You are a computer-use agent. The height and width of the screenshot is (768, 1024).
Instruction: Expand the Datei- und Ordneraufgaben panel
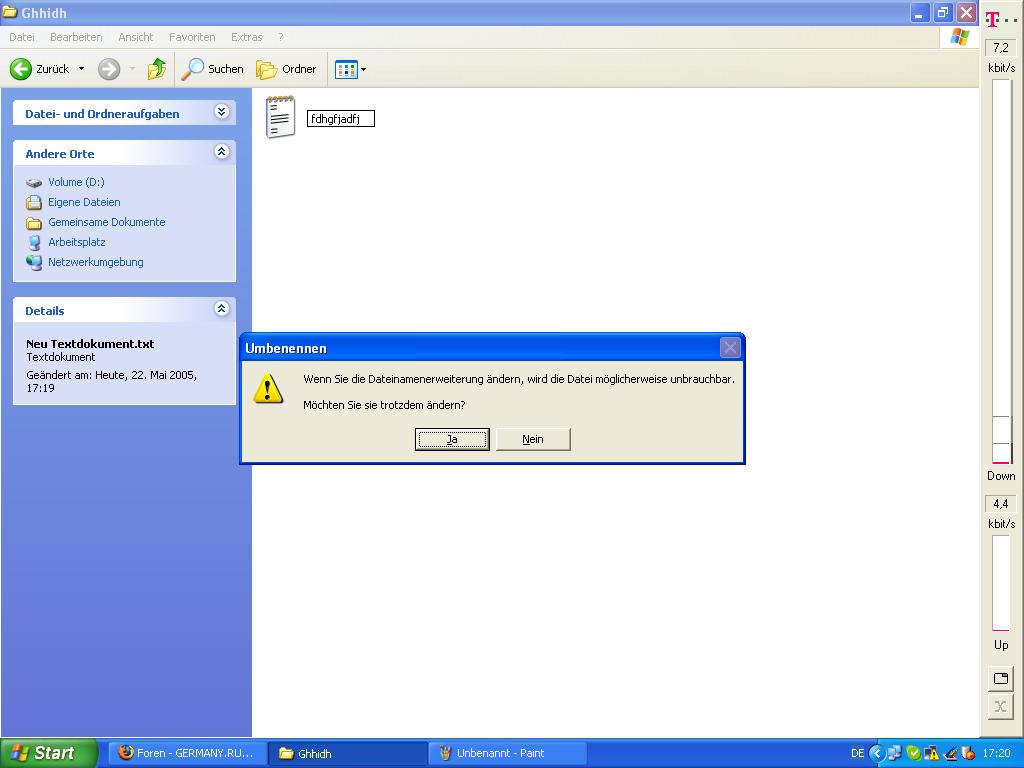[221, 112]
